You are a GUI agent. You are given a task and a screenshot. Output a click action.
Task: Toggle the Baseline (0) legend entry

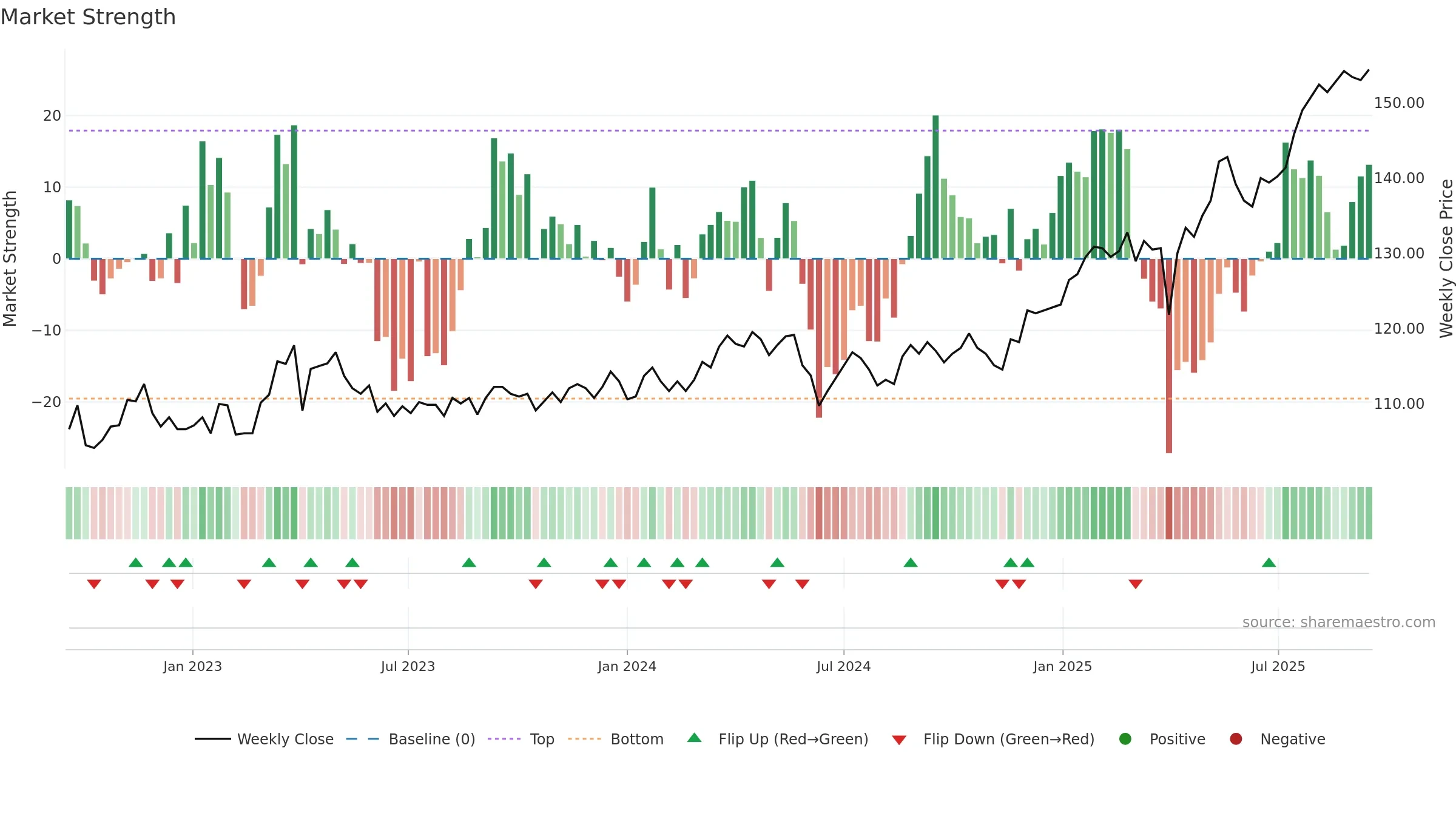(x=411, y=739)
